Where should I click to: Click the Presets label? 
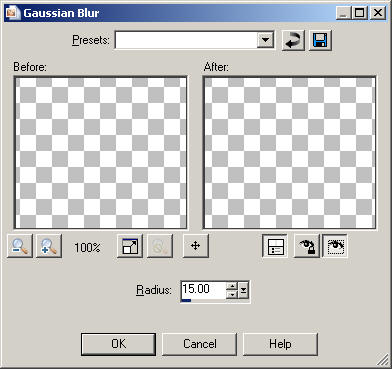point(91,40)
